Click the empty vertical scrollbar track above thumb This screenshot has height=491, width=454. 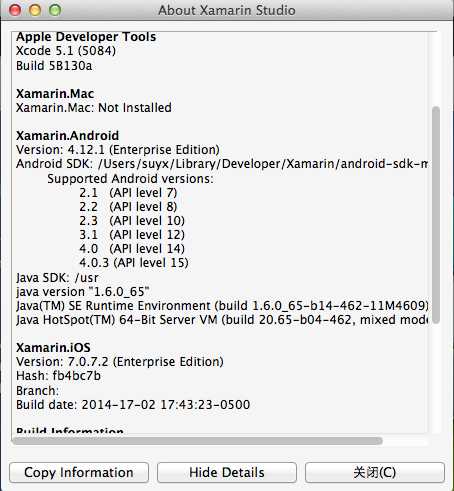coord(436,69)
